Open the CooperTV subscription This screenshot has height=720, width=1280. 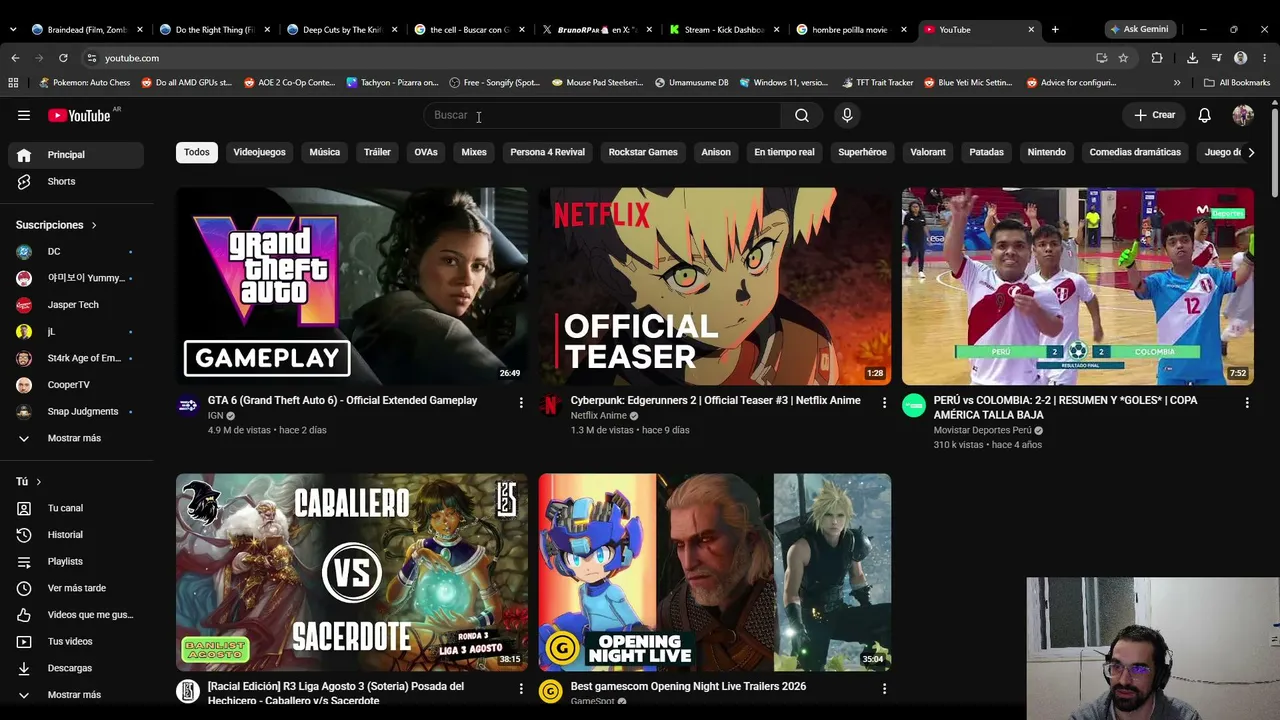(x=76, y=385)
